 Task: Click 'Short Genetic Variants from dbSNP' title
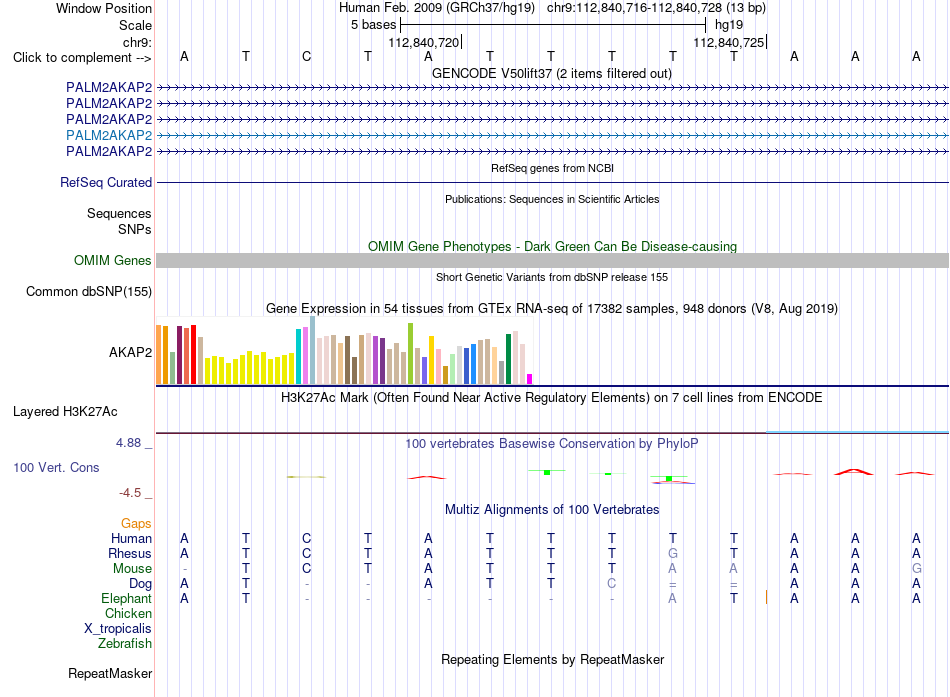(x=552, y=277)
